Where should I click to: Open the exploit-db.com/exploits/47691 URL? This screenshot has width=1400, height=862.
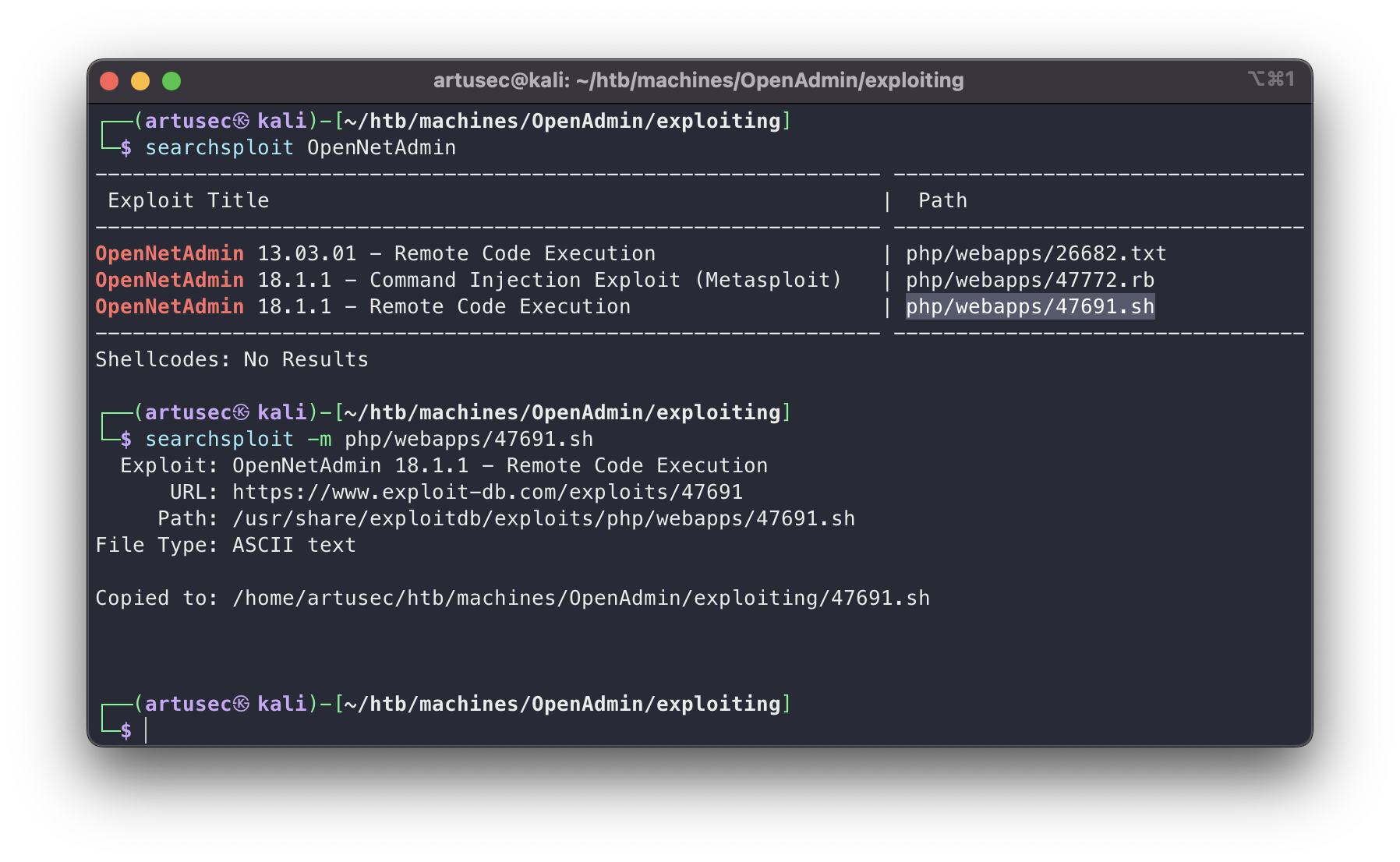(x=487, y=492)
